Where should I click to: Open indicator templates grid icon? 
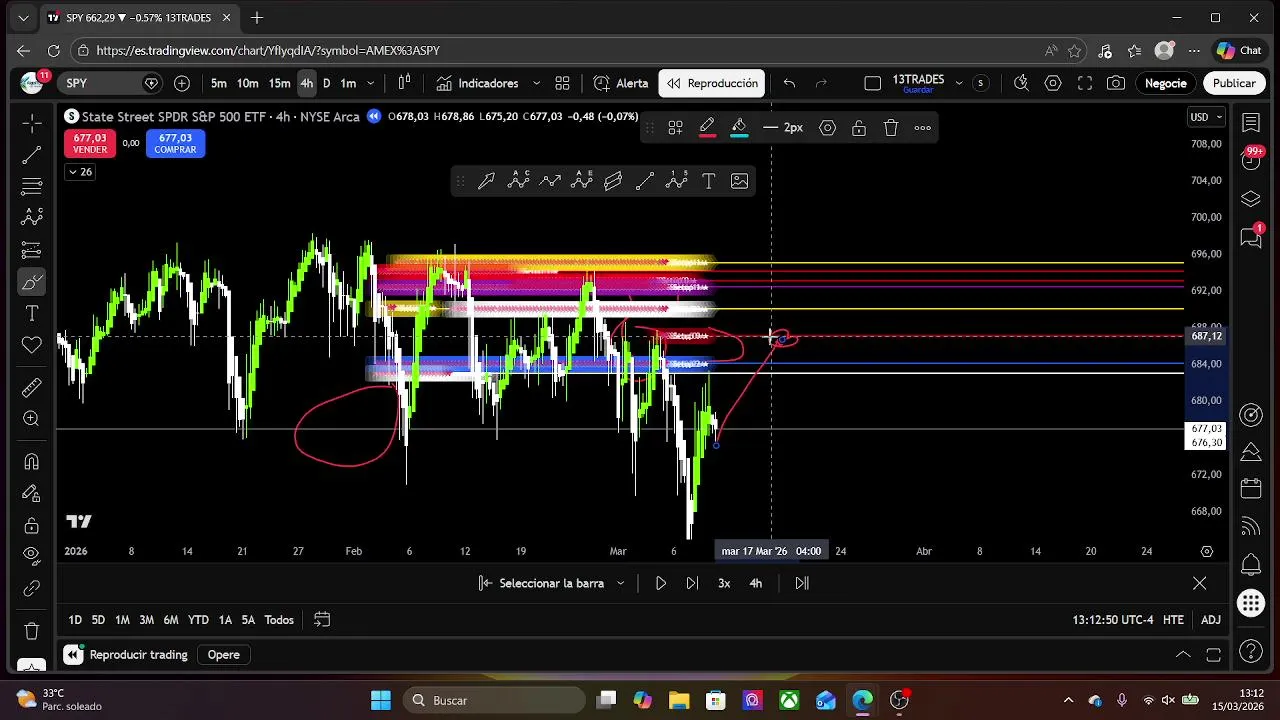click(562, 83)
